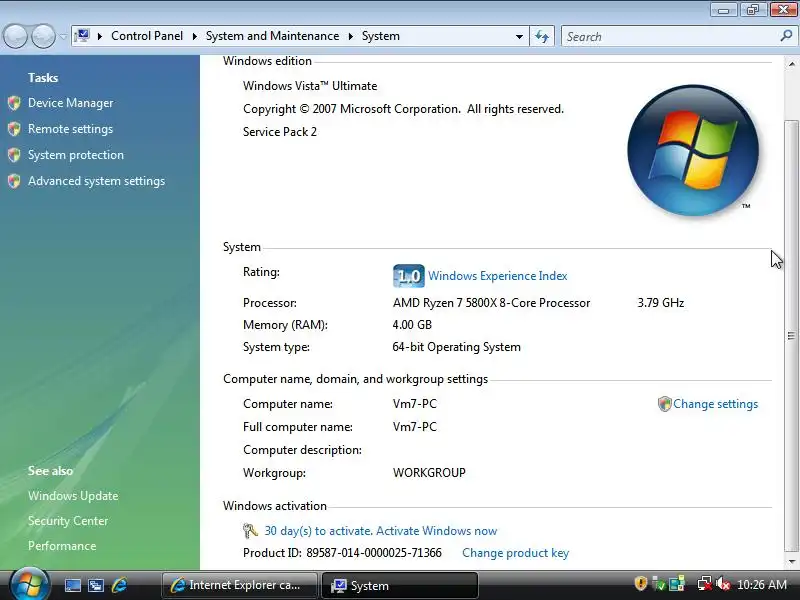The height and width of the screenshot is (600, 800).
Task: Select Control Panel breadcrumb
Action: [147, 36]
